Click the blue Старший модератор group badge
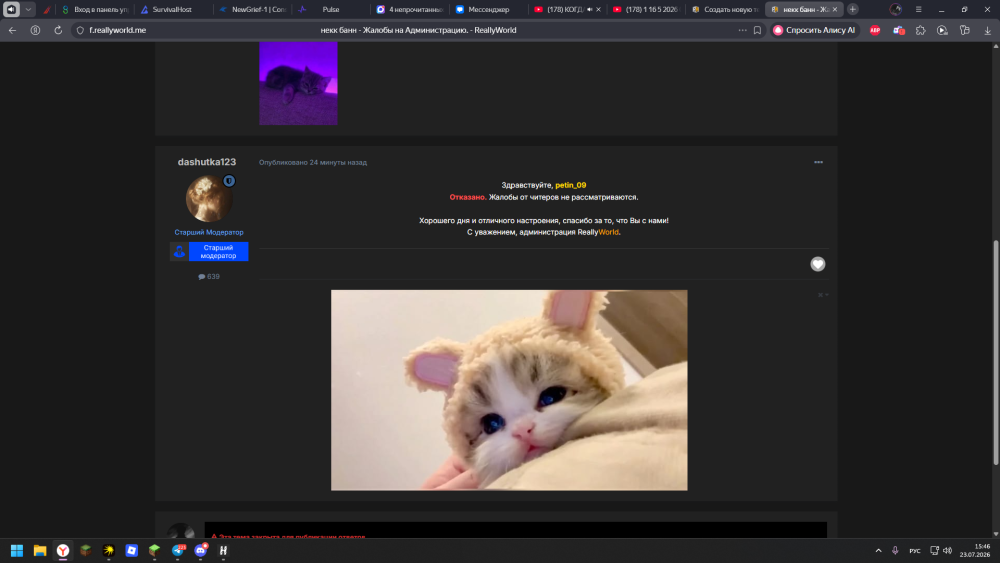 point(209,251)
